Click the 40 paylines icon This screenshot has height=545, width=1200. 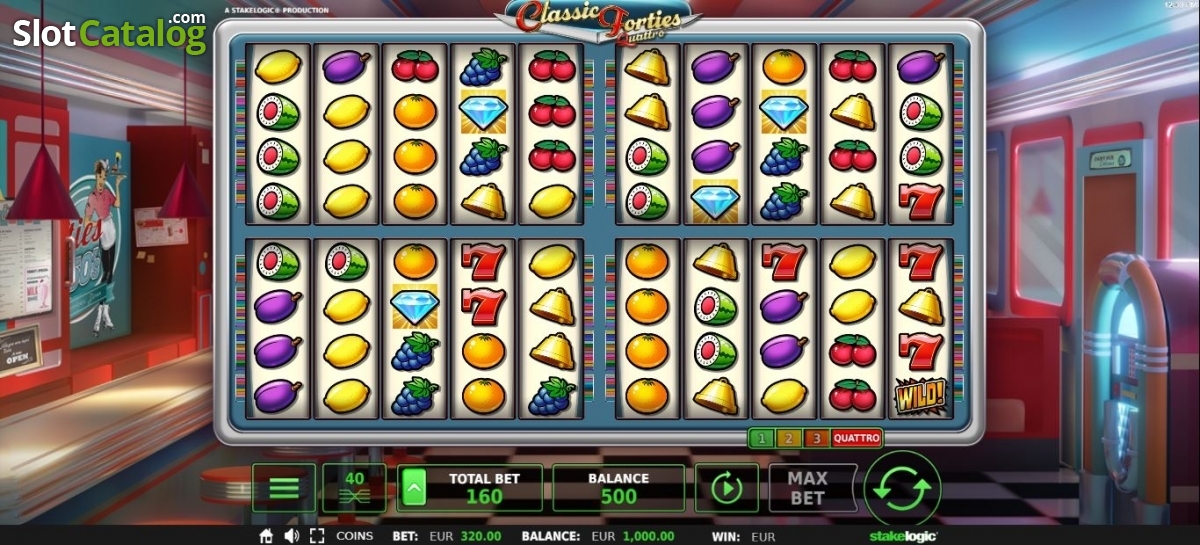pos(354,488)
